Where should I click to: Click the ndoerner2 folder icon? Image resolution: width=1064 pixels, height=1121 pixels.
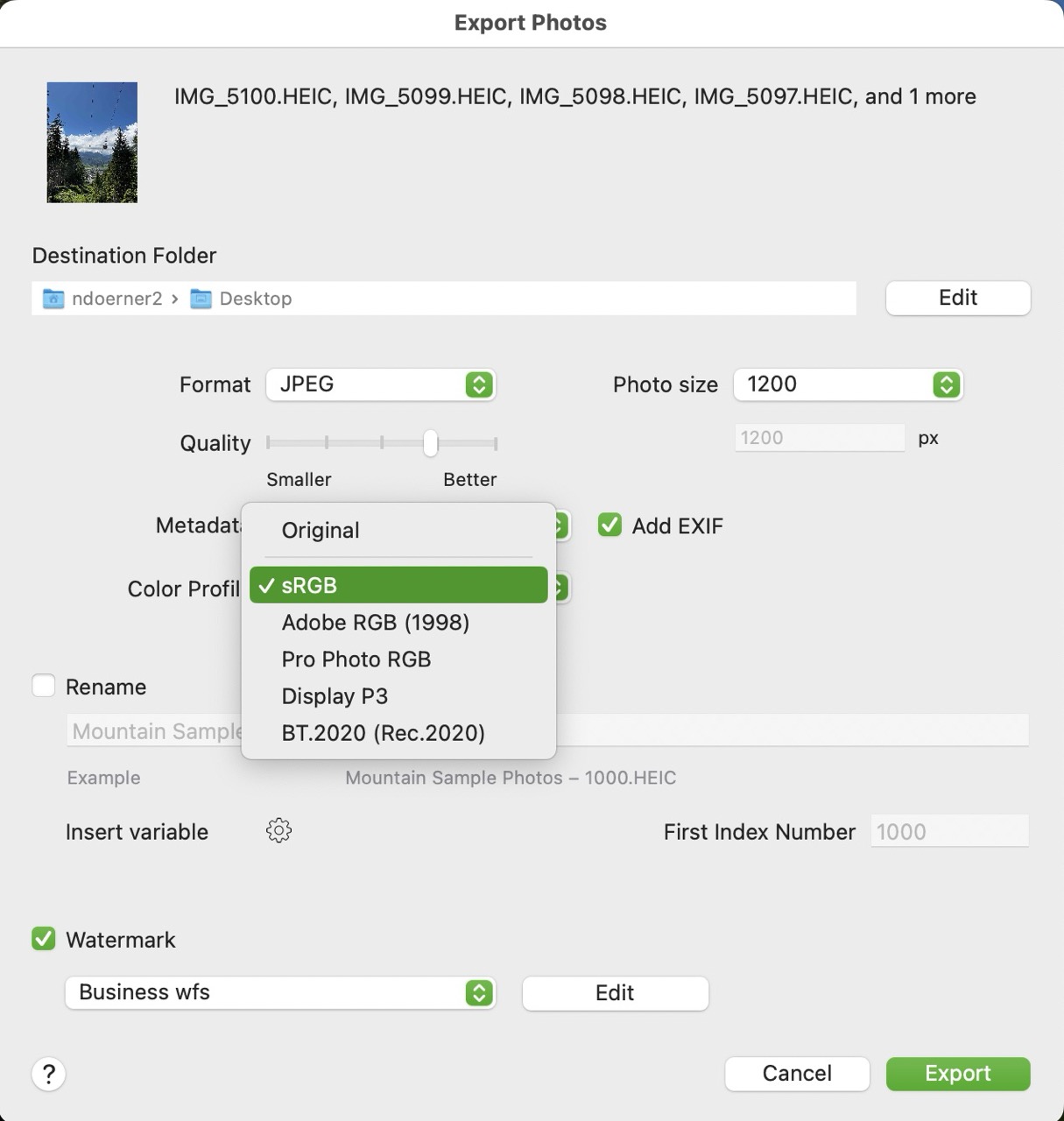[53, 298]
